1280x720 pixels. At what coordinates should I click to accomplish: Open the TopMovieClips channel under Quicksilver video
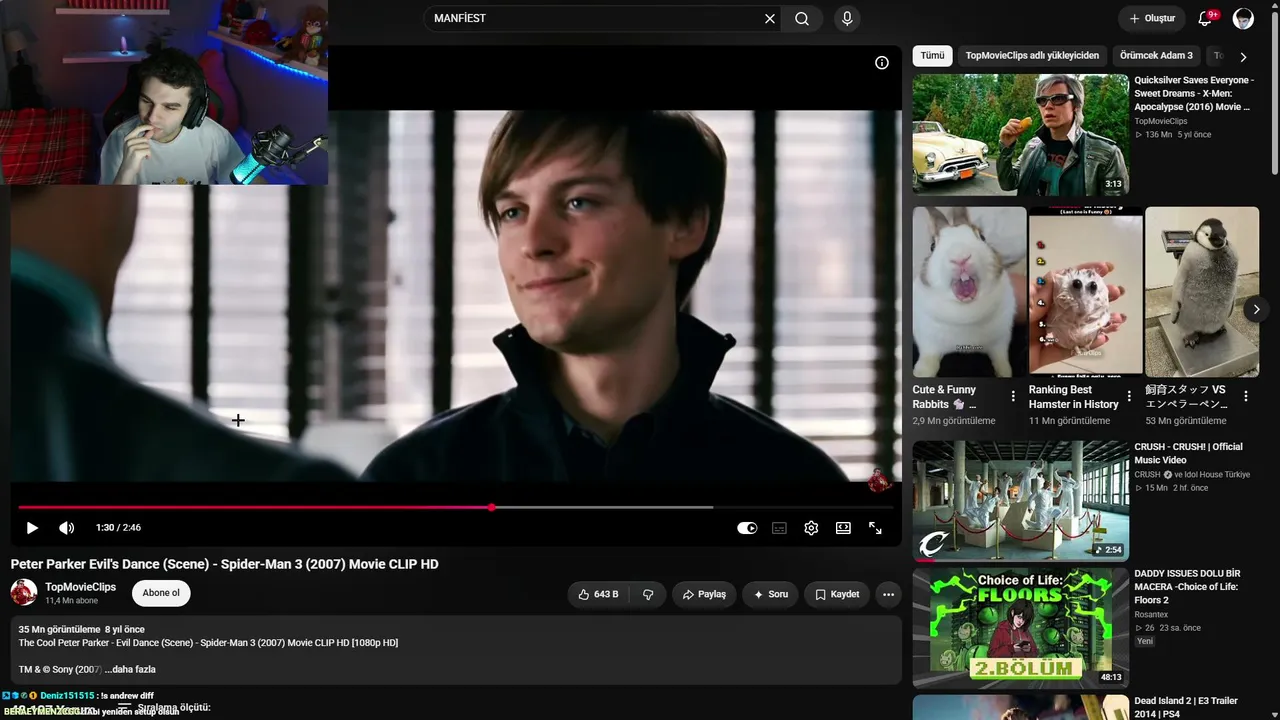pyautogui.click(x=1161, y=121)
